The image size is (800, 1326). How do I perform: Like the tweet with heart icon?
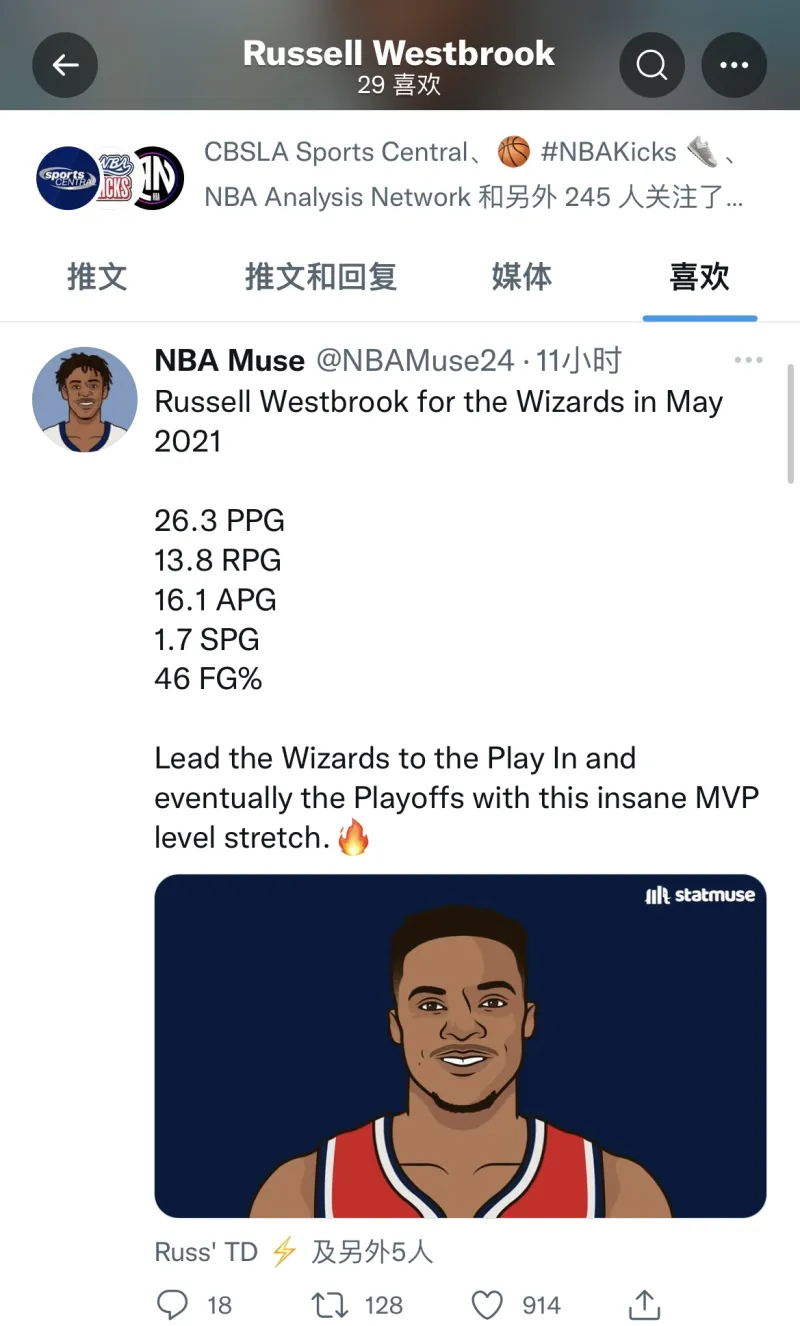[487, 1304]
